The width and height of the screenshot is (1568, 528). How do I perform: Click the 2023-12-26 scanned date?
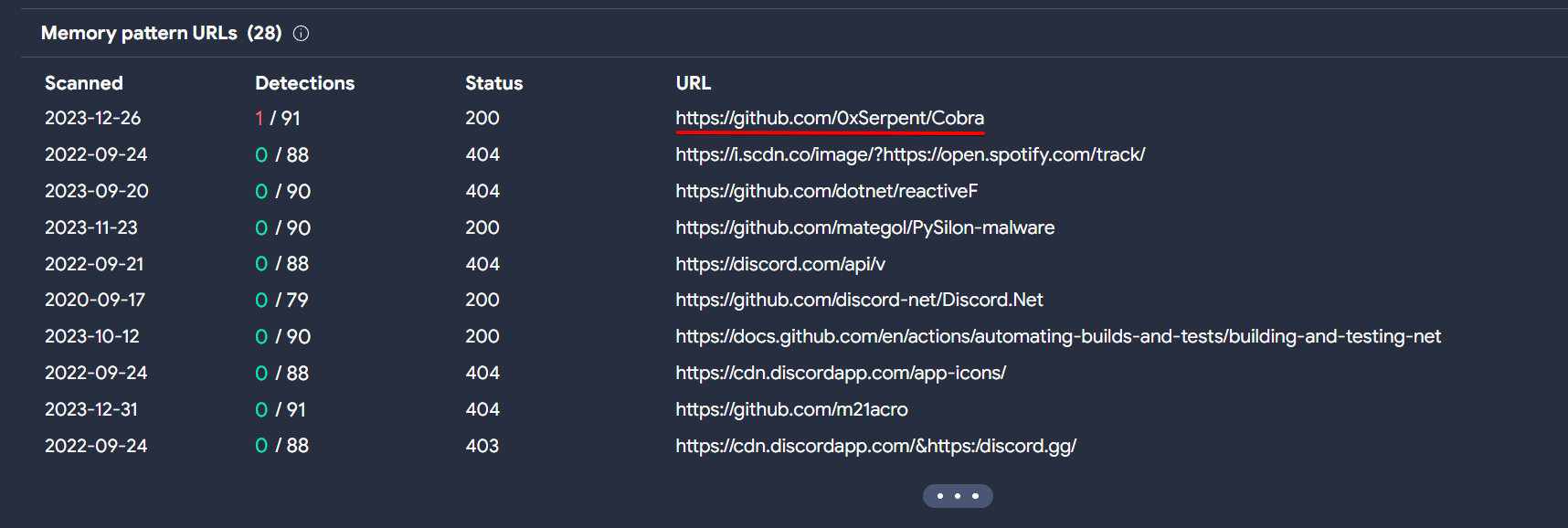click(92, 118)
